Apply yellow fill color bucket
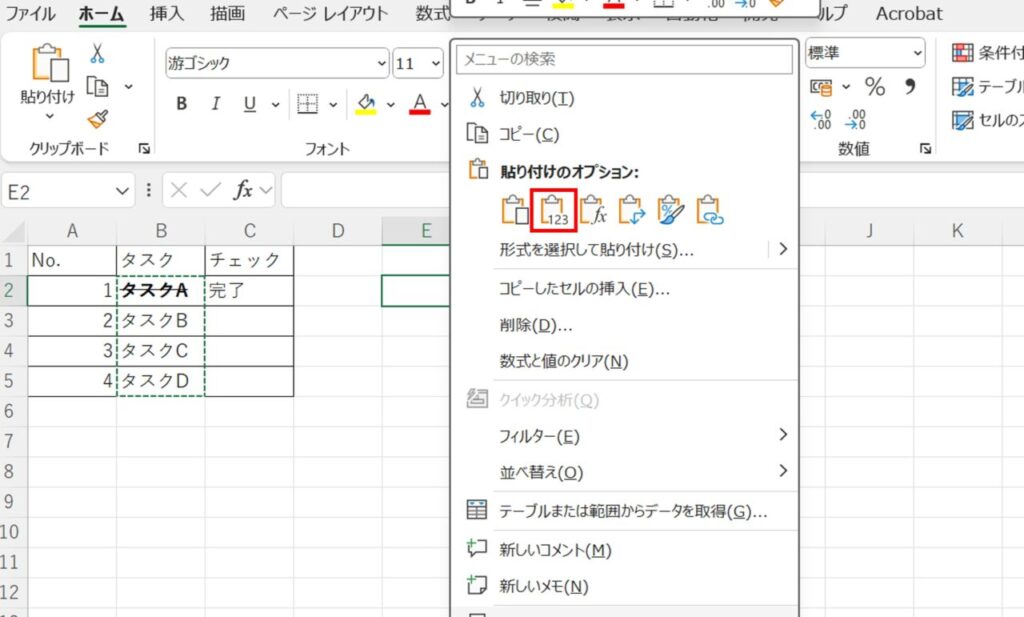 coord(366,104)
